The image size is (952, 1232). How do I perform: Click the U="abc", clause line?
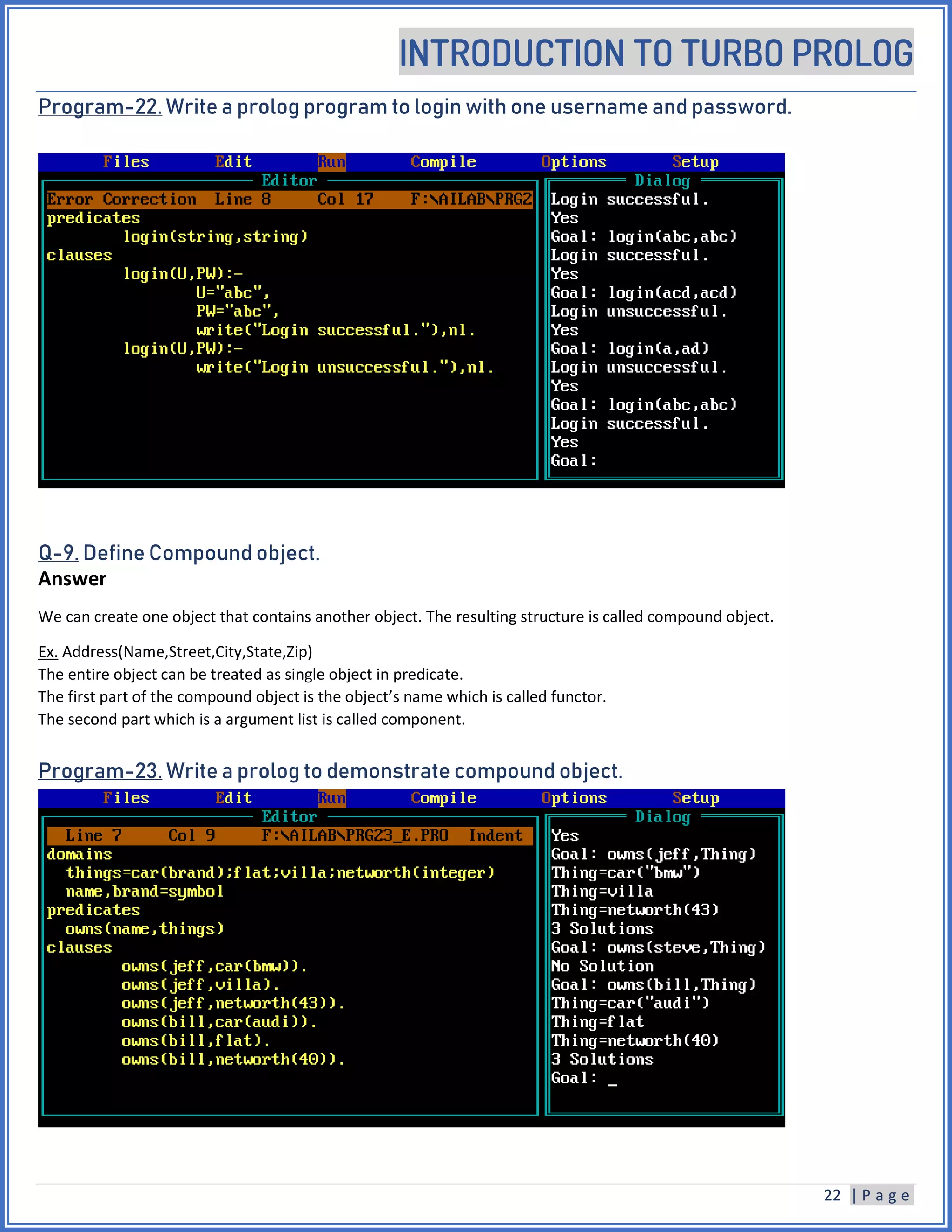tap(233, 293)
